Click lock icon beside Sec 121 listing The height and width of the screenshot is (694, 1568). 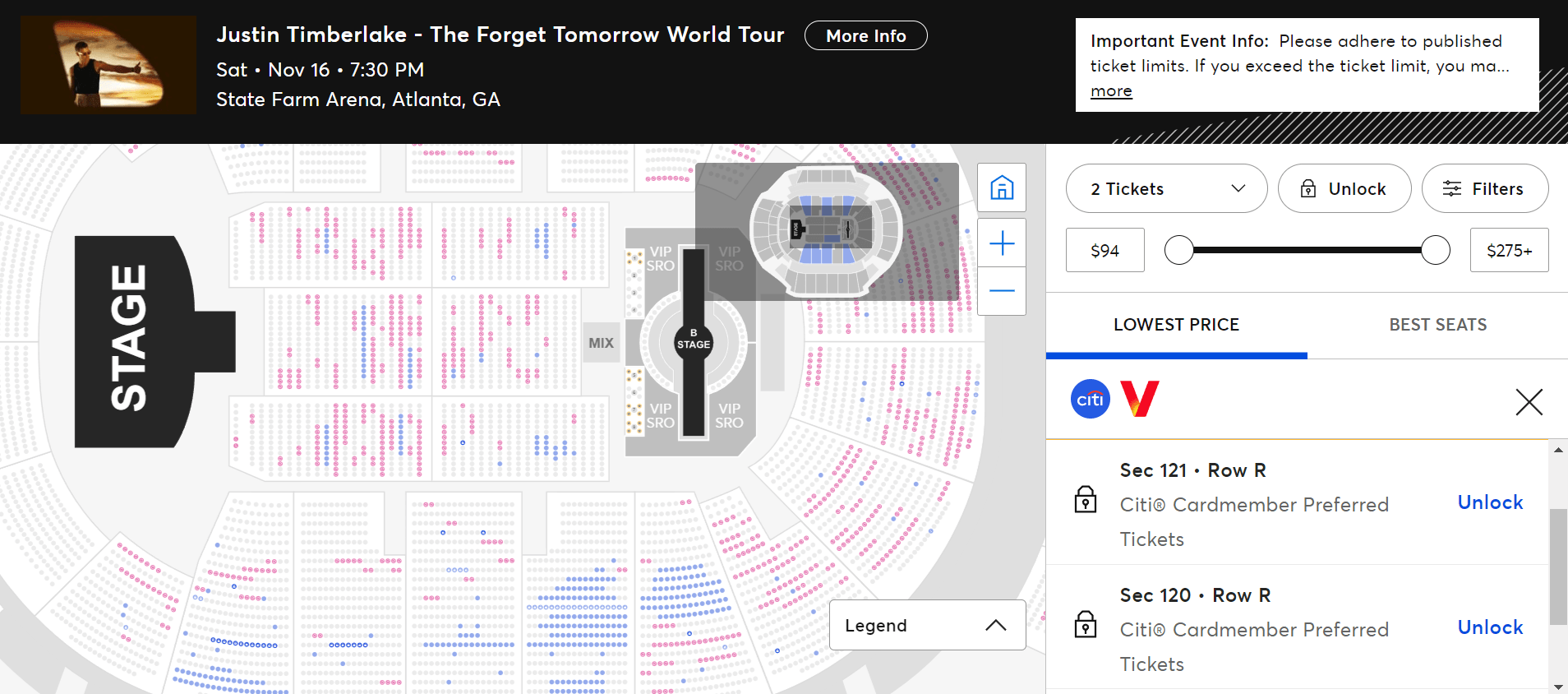pyautogui.click(x=1086, y=499)
